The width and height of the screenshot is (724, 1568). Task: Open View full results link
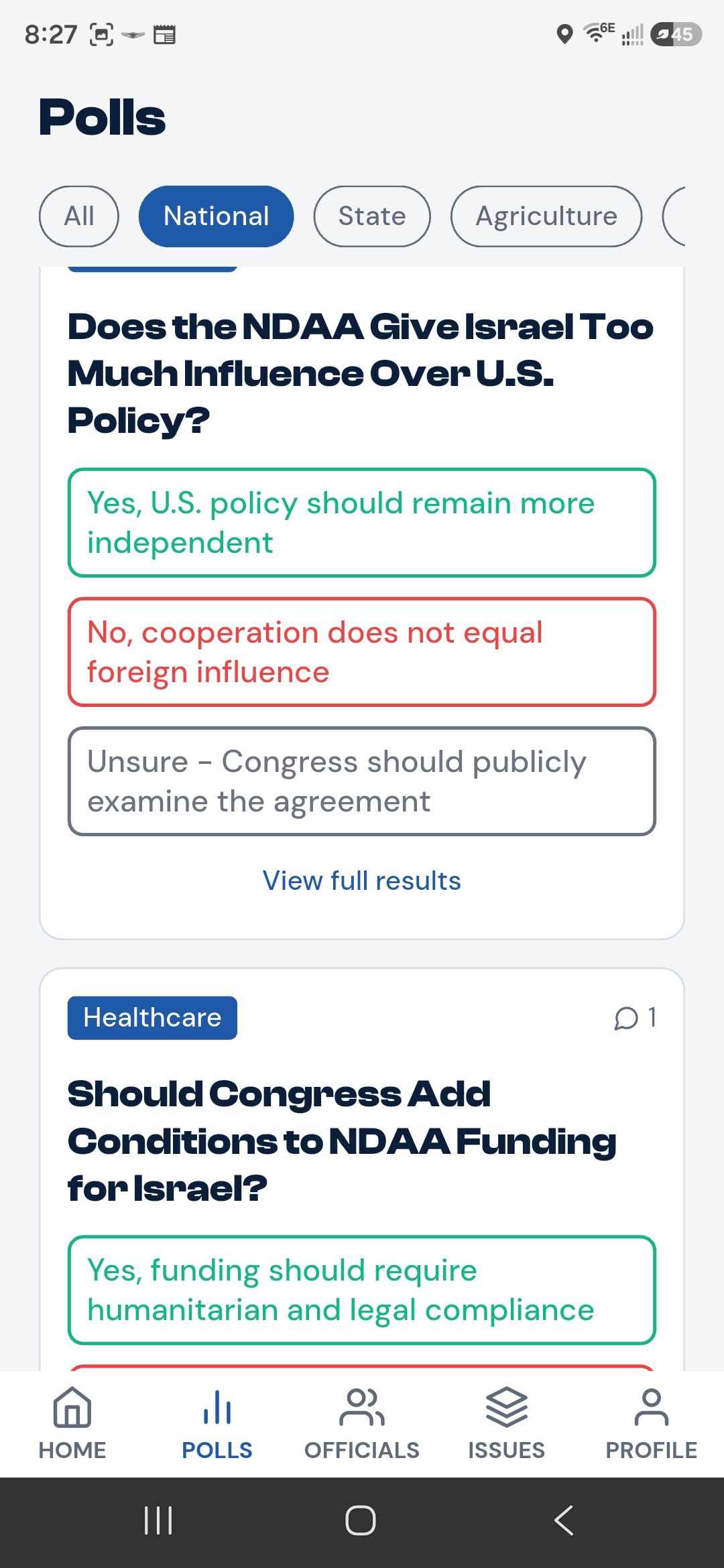(362, 880)
